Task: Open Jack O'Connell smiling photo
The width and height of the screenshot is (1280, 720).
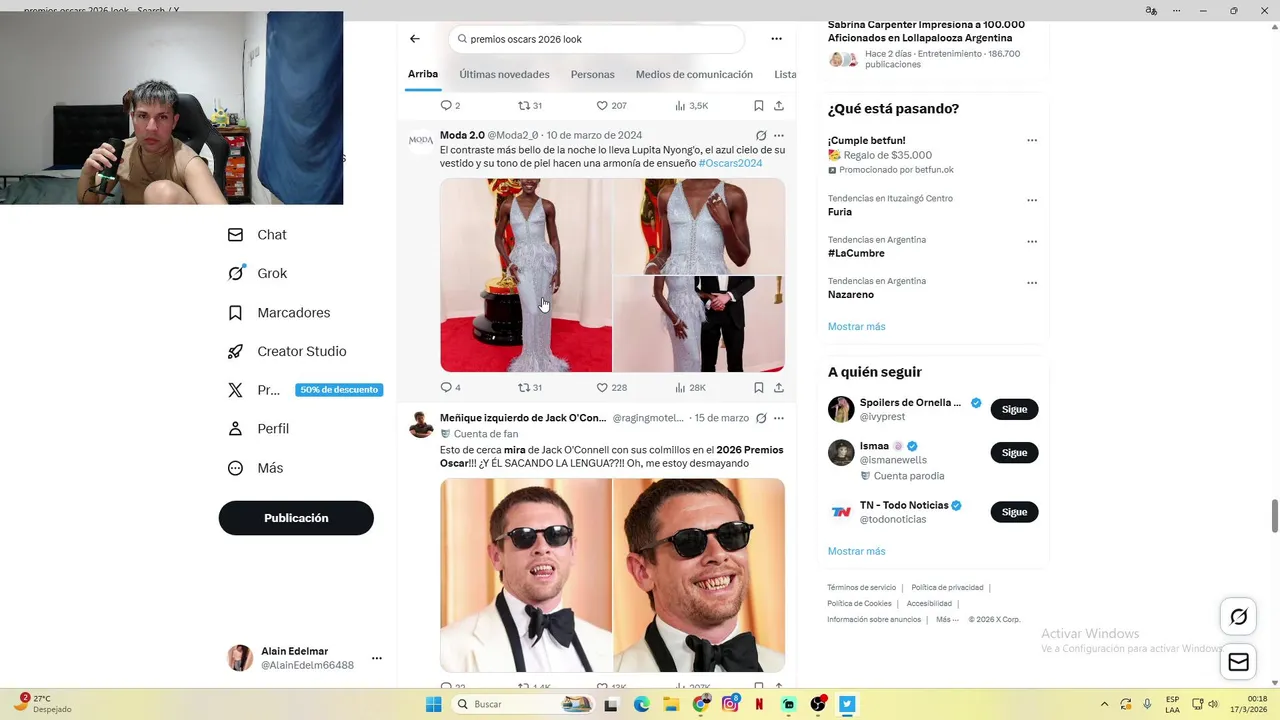Action: point(699,575)
